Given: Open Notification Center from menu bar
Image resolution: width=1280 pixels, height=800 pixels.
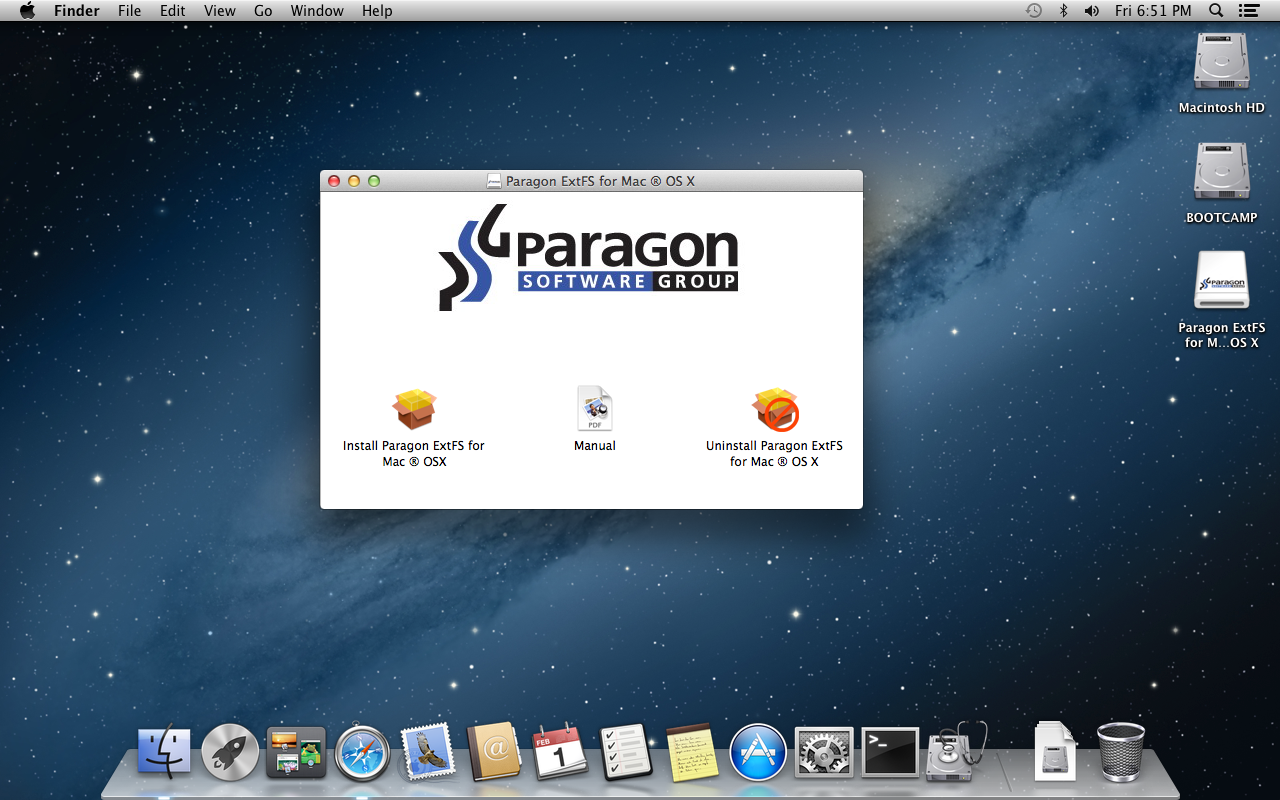Looking at the screenshot, I should pyautogui.click(x=1248, y=11).
